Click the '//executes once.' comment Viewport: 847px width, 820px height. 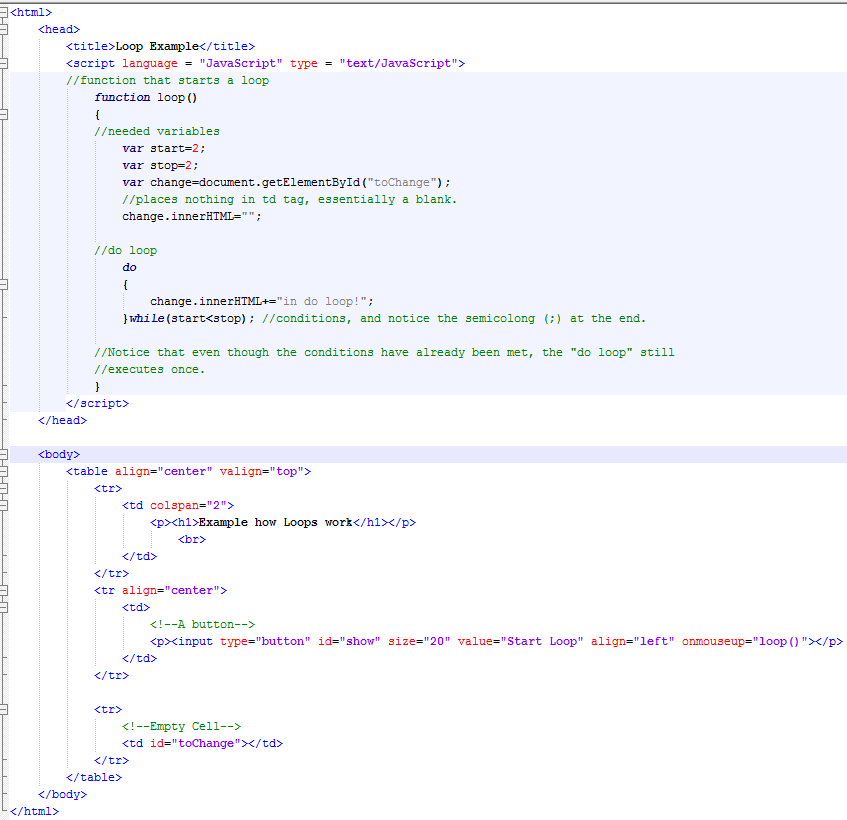150,369
